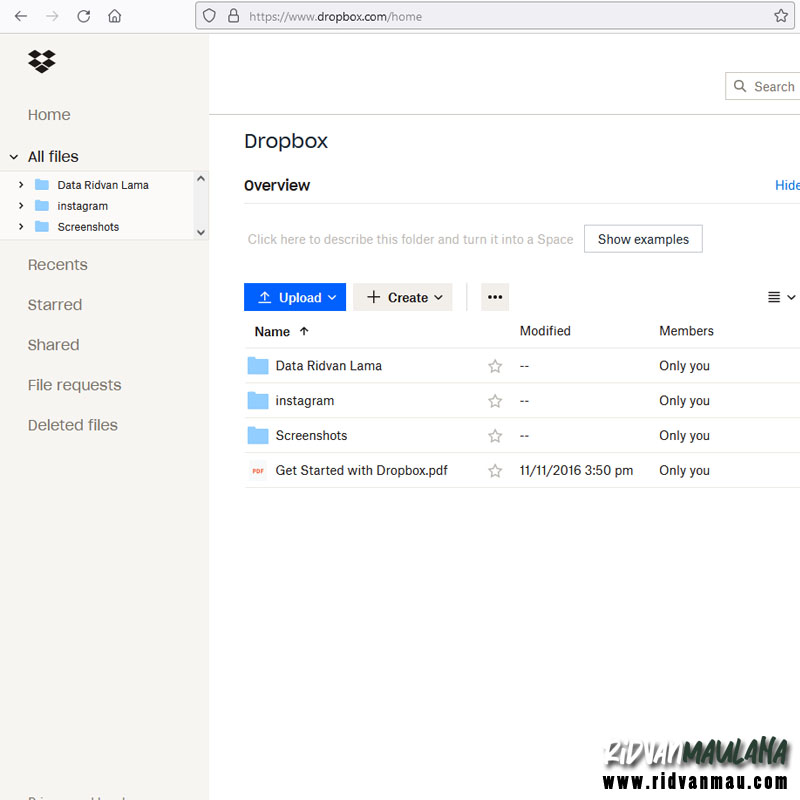
Task: Expand Screenshots folder in sidebar tree
Action: pyautogui.click(x=21, y=227)
